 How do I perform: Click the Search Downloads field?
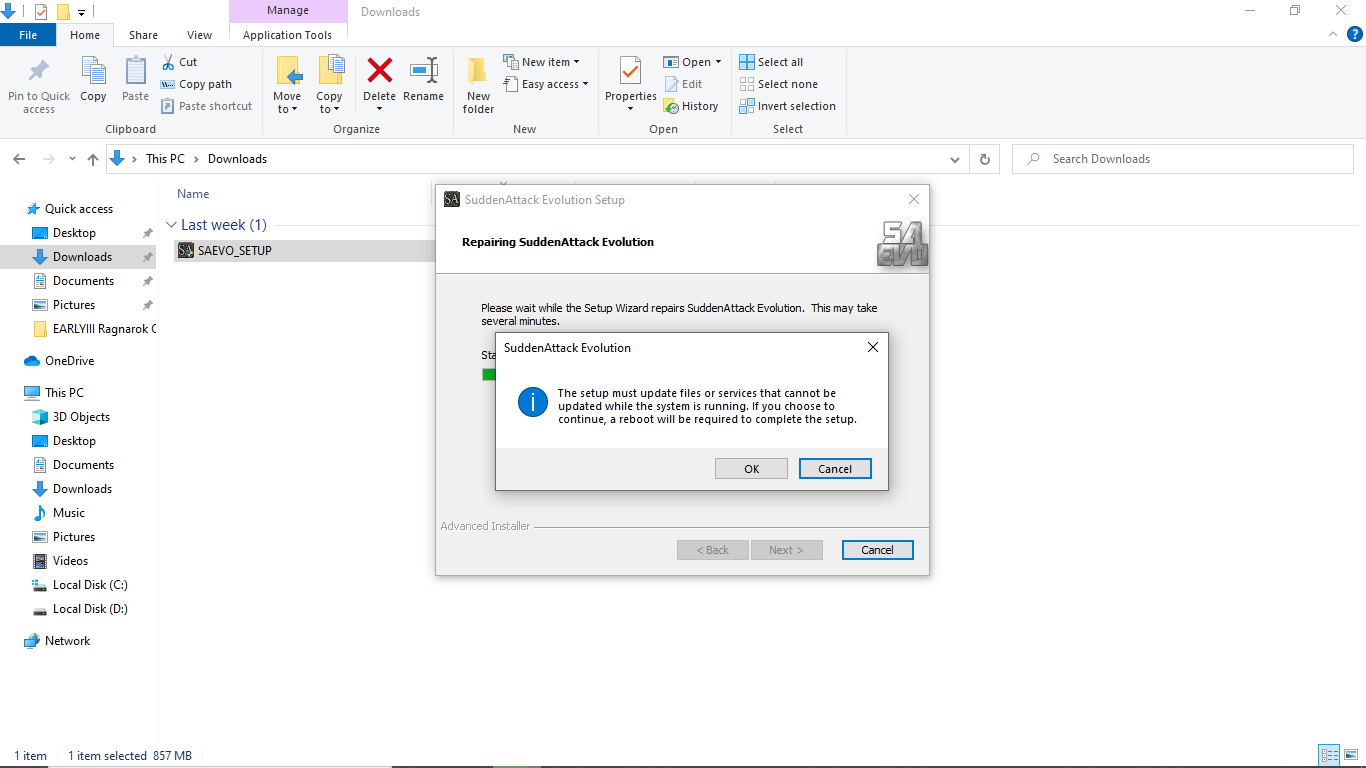point(1183,159)
